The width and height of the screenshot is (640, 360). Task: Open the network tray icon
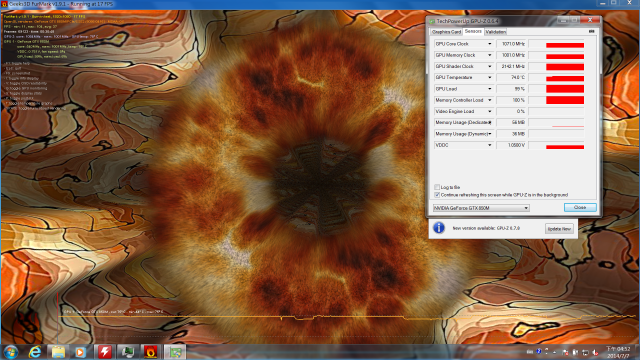[x=585, y=352]
